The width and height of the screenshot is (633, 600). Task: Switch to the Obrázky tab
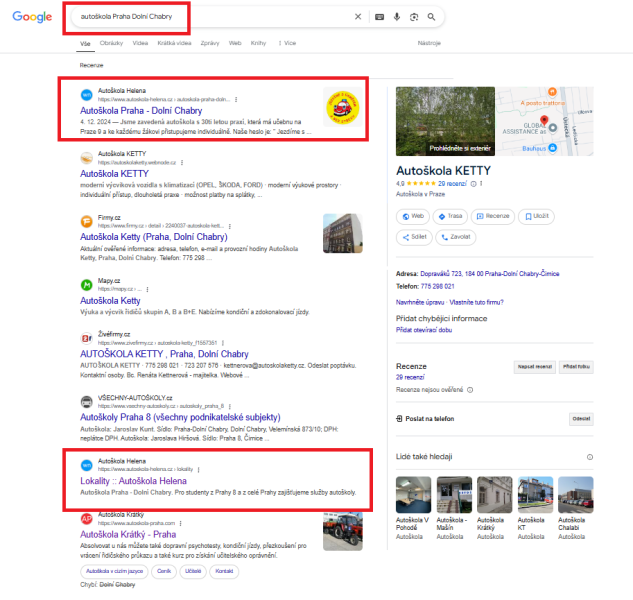[111, 43]
